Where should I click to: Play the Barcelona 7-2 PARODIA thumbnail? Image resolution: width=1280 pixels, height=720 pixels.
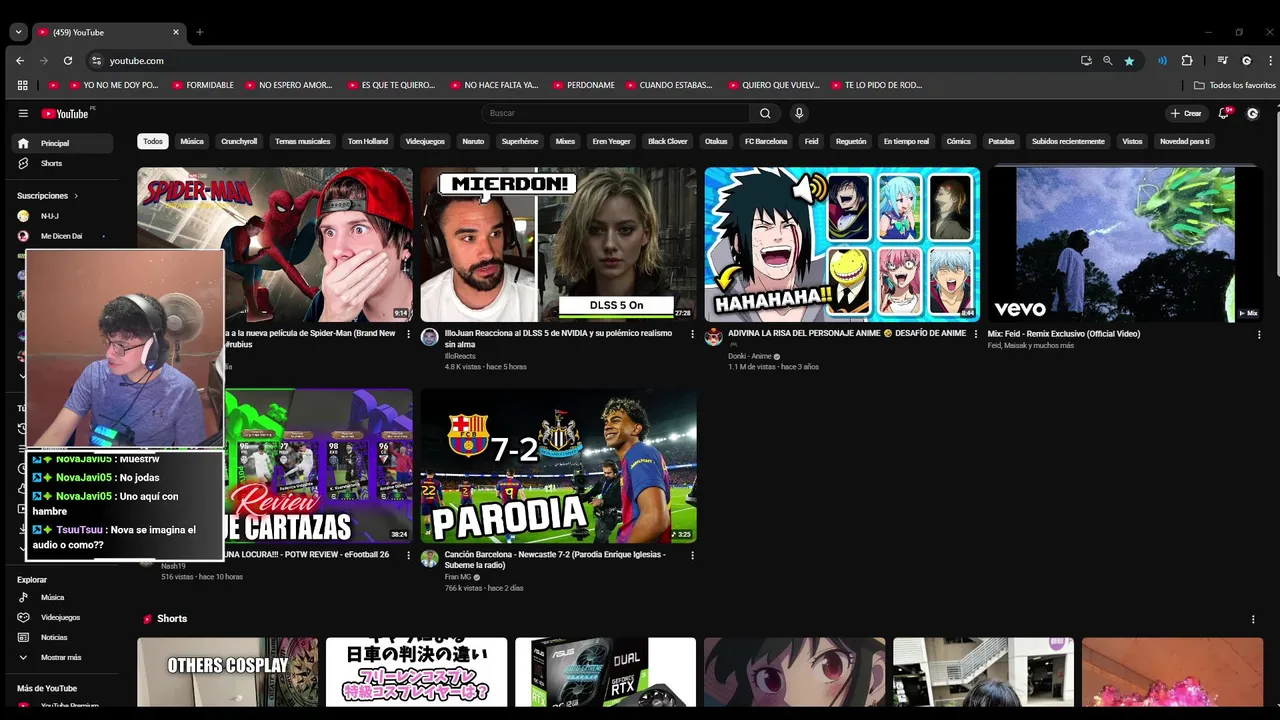[x=558, y=466]
